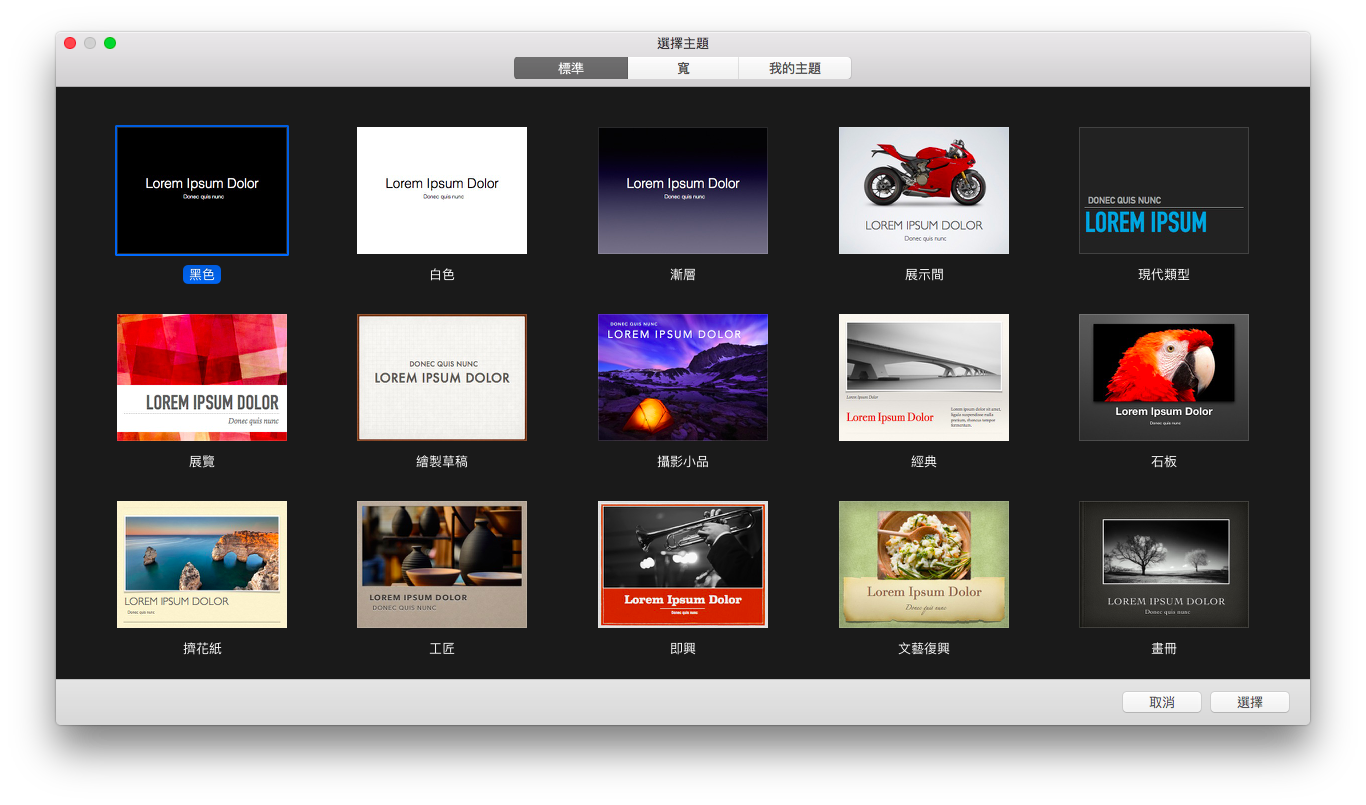Screen dimensions: 1366x805
Task: Click the 繪製草稿 label text
Action: point(442,461)
